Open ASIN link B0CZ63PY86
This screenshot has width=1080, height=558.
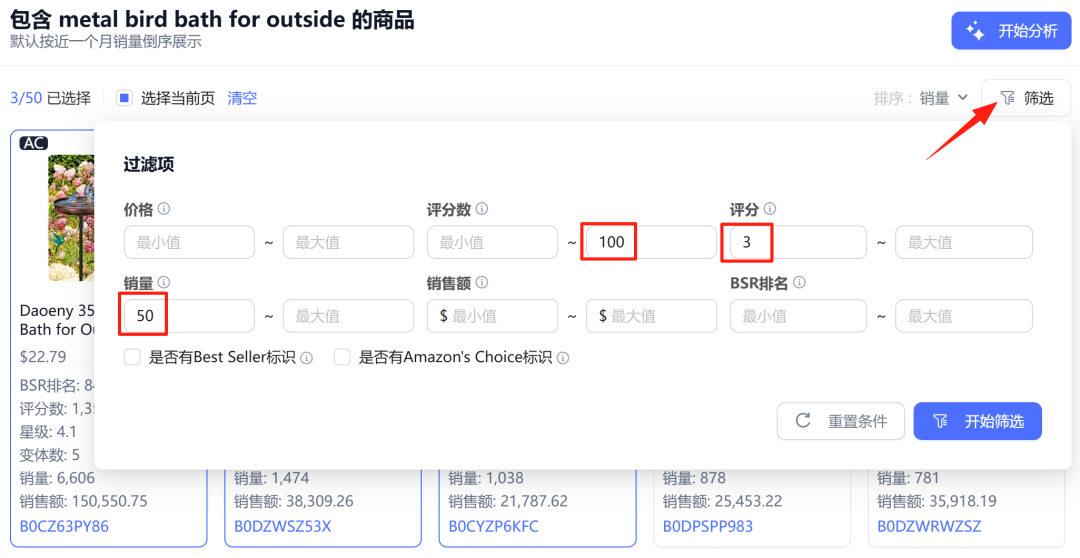(64, 526)
